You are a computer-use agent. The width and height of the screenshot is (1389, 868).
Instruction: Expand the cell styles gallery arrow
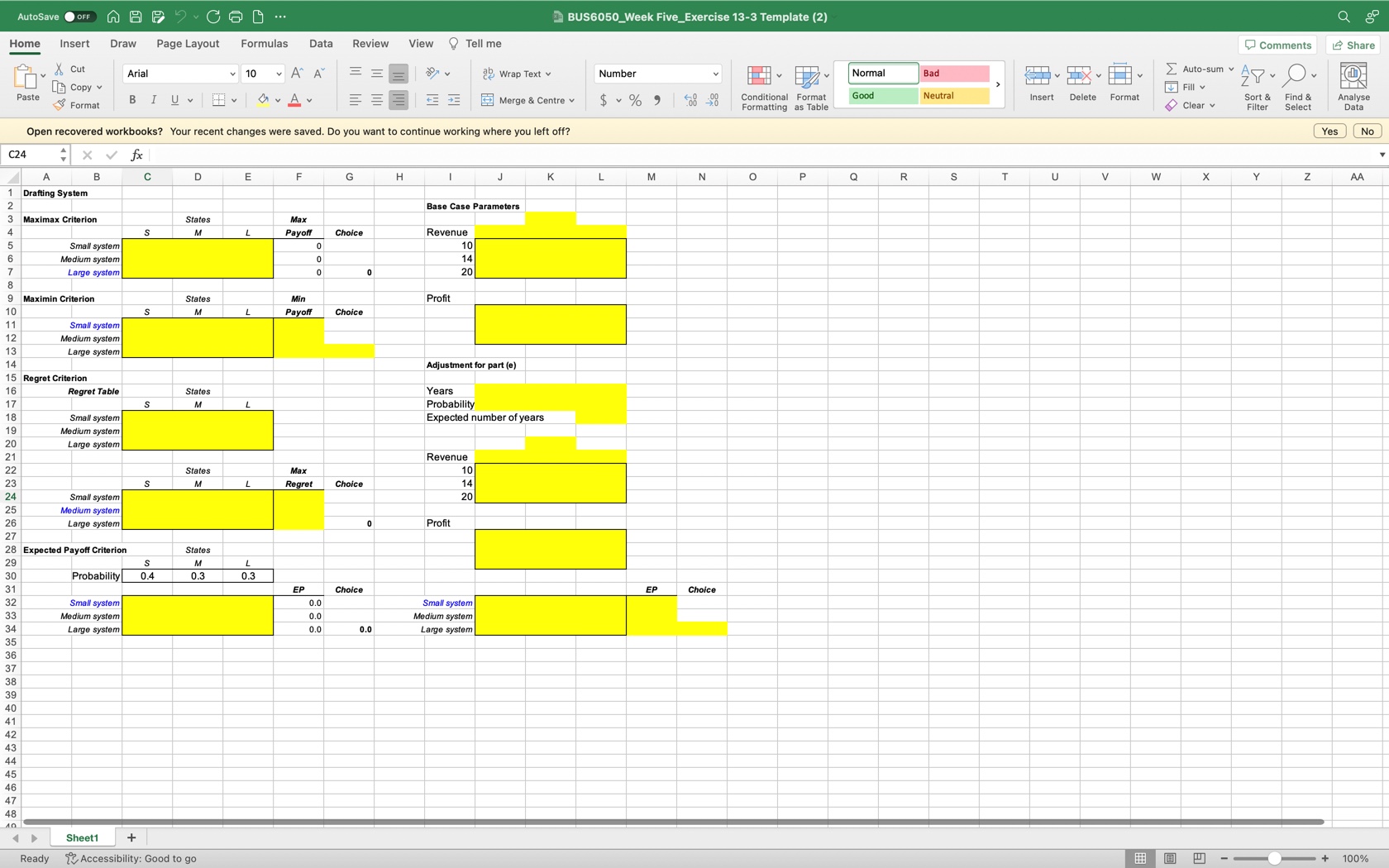click(x=998, y=84)
